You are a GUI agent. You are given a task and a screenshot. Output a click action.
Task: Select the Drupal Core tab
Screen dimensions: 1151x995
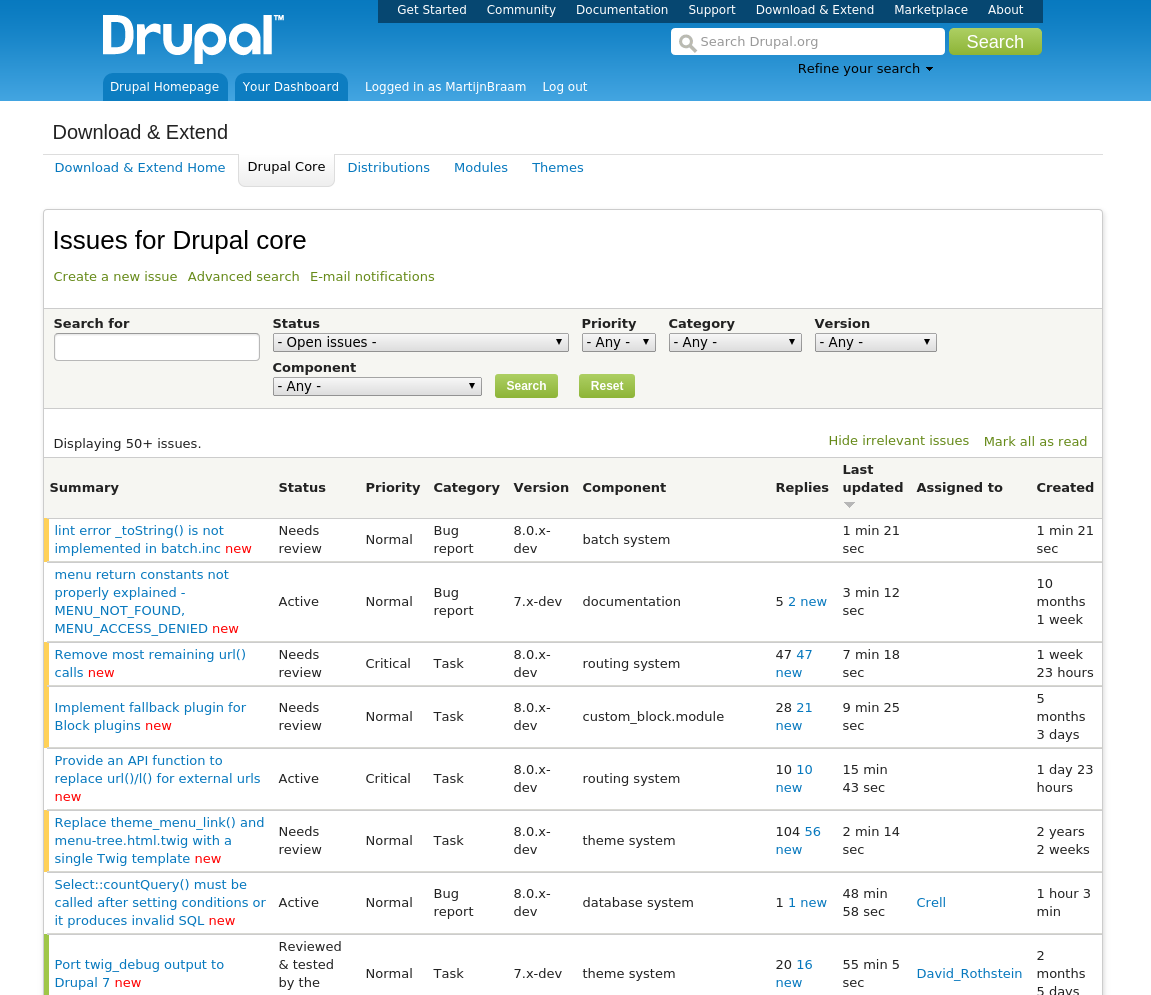tap(286, 167)
